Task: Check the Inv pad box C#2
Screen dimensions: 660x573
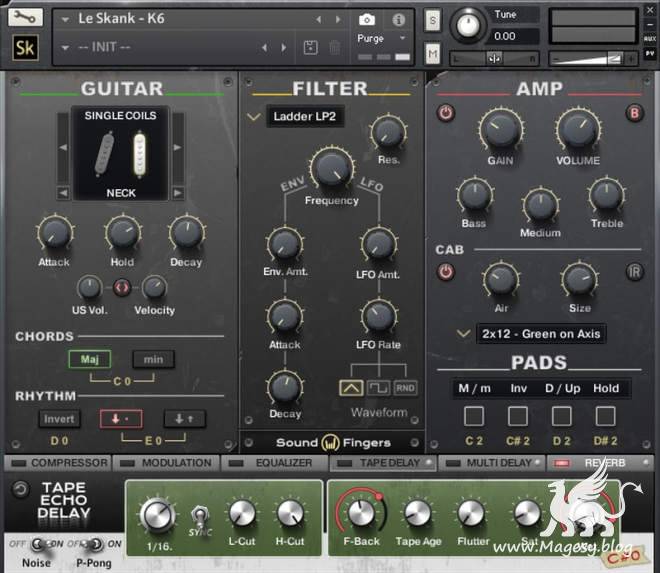Action: pyautogui.click(x=518, y=416)
